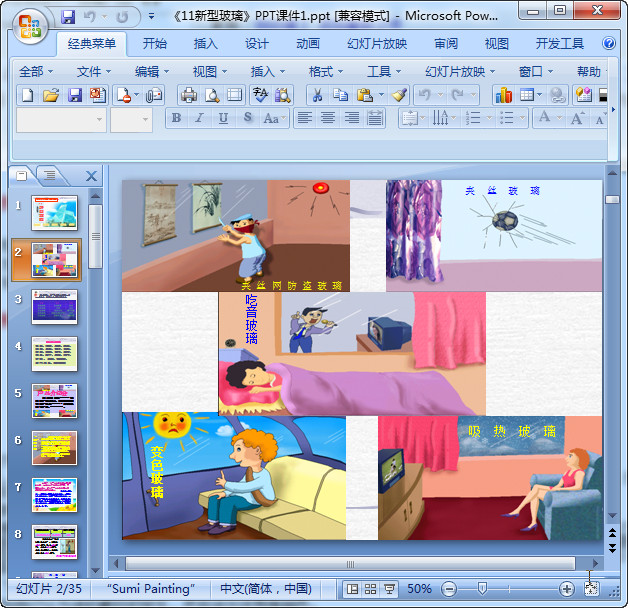Open the 工具 menu
This screenshot has width=628, height=608.
[384, 72]
